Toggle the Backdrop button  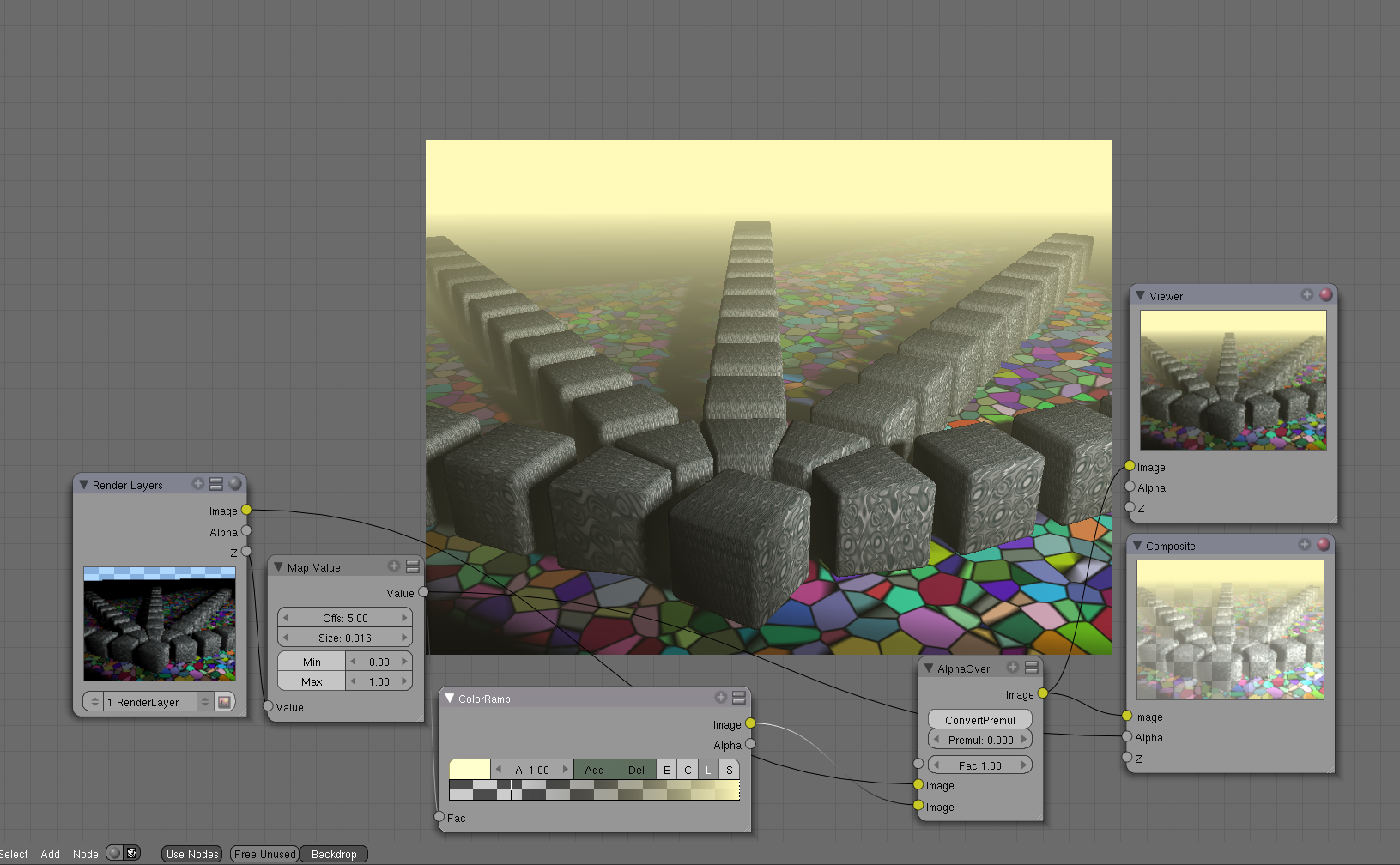coord(334,854)
